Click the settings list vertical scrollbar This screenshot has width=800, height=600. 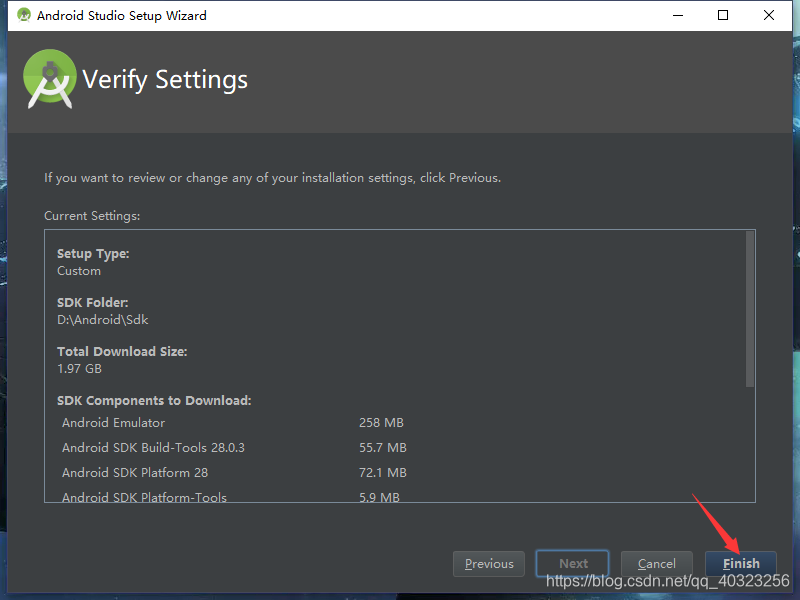point(749,309)
